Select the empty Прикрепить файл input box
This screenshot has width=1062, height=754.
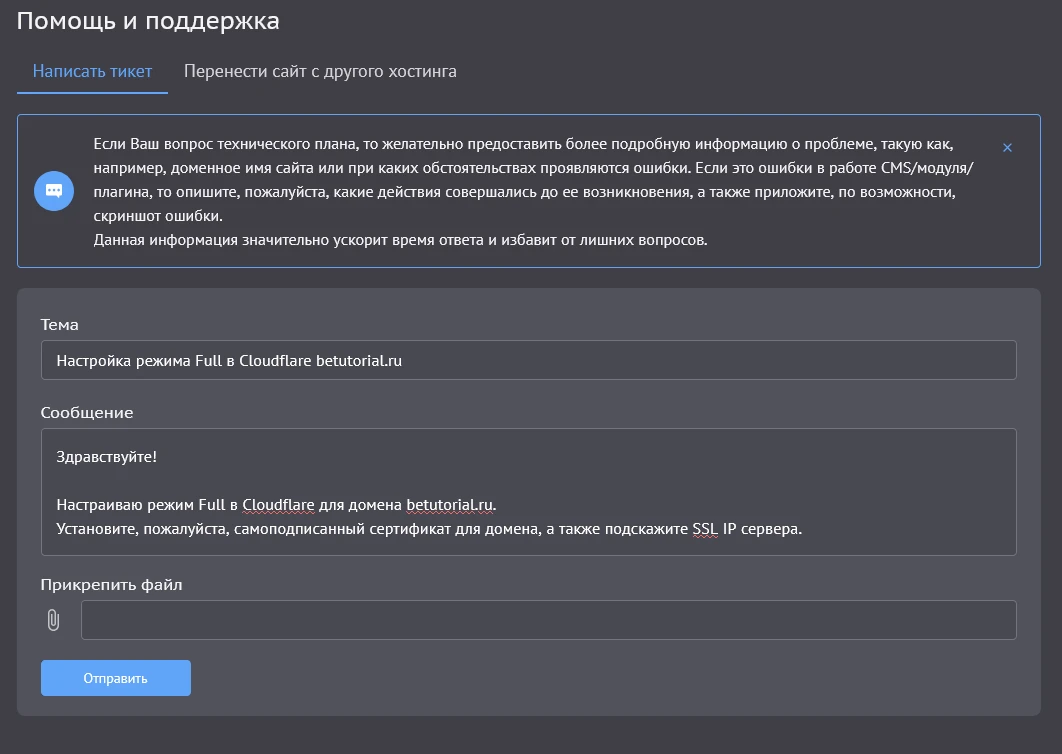point(548,620)
